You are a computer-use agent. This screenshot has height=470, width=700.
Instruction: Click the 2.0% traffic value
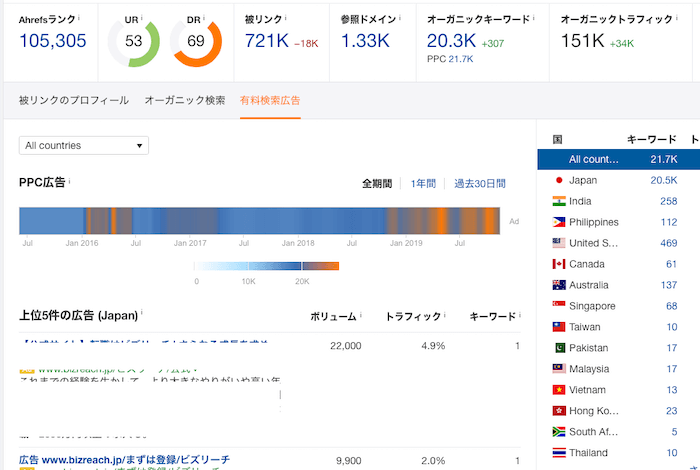click(x=433, y=461)
